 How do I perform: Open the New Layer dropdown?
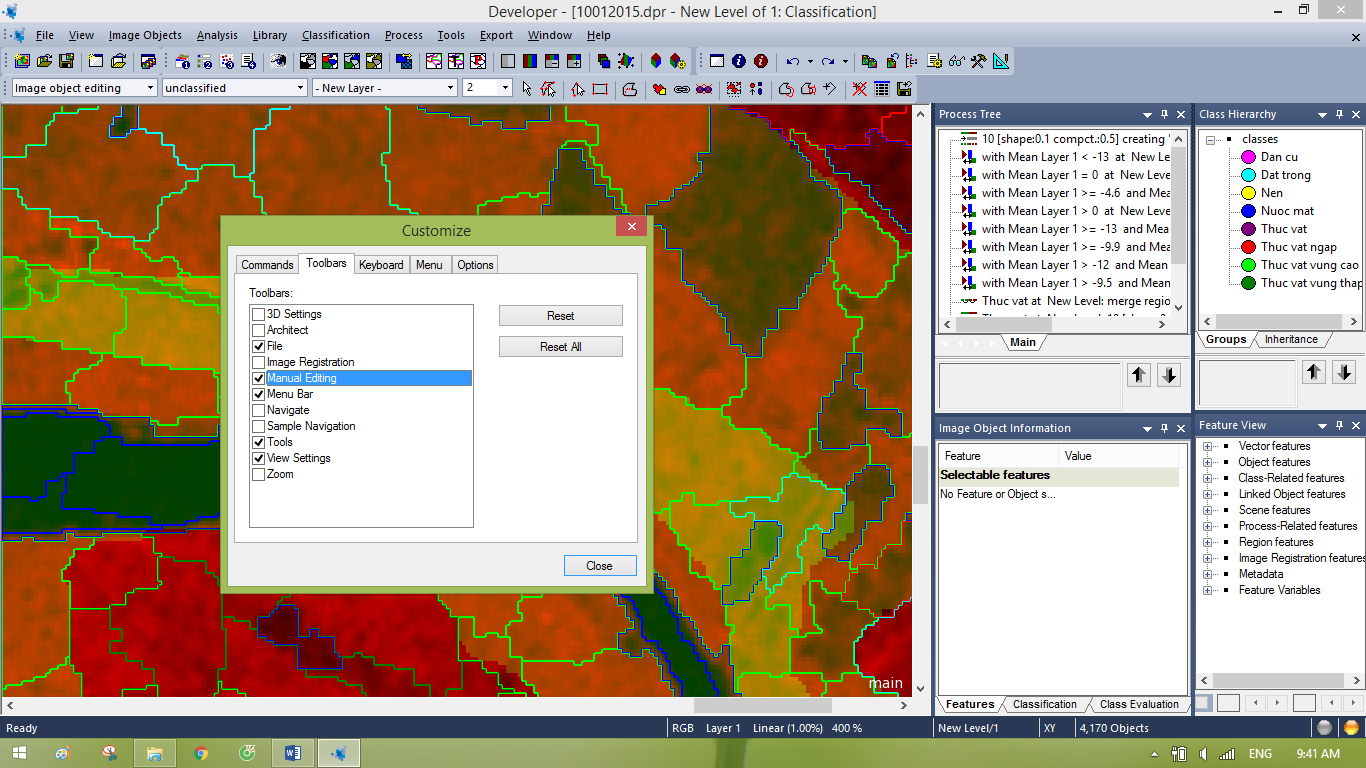(450, 88)
